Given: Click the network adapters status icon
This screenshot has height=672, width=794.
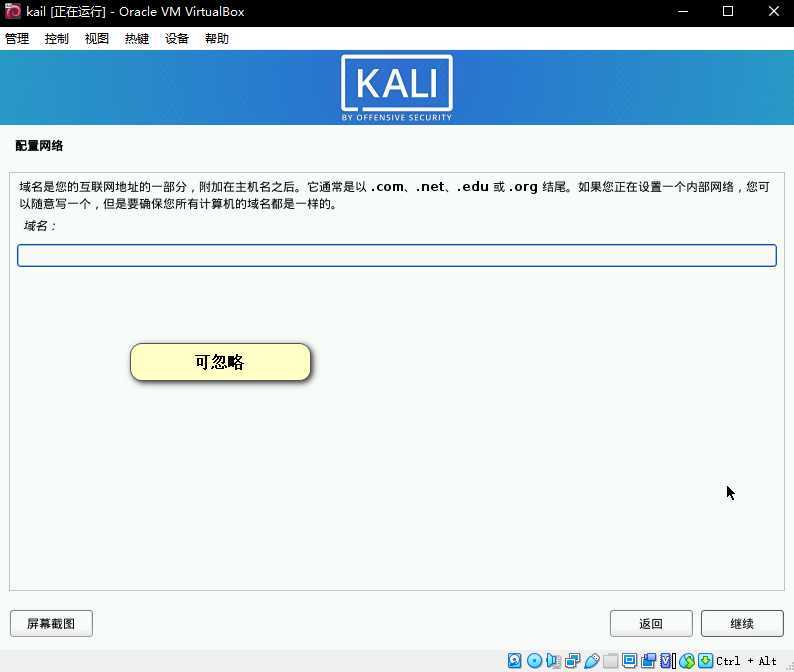Looking at the screenshot, I should (572, 660).
